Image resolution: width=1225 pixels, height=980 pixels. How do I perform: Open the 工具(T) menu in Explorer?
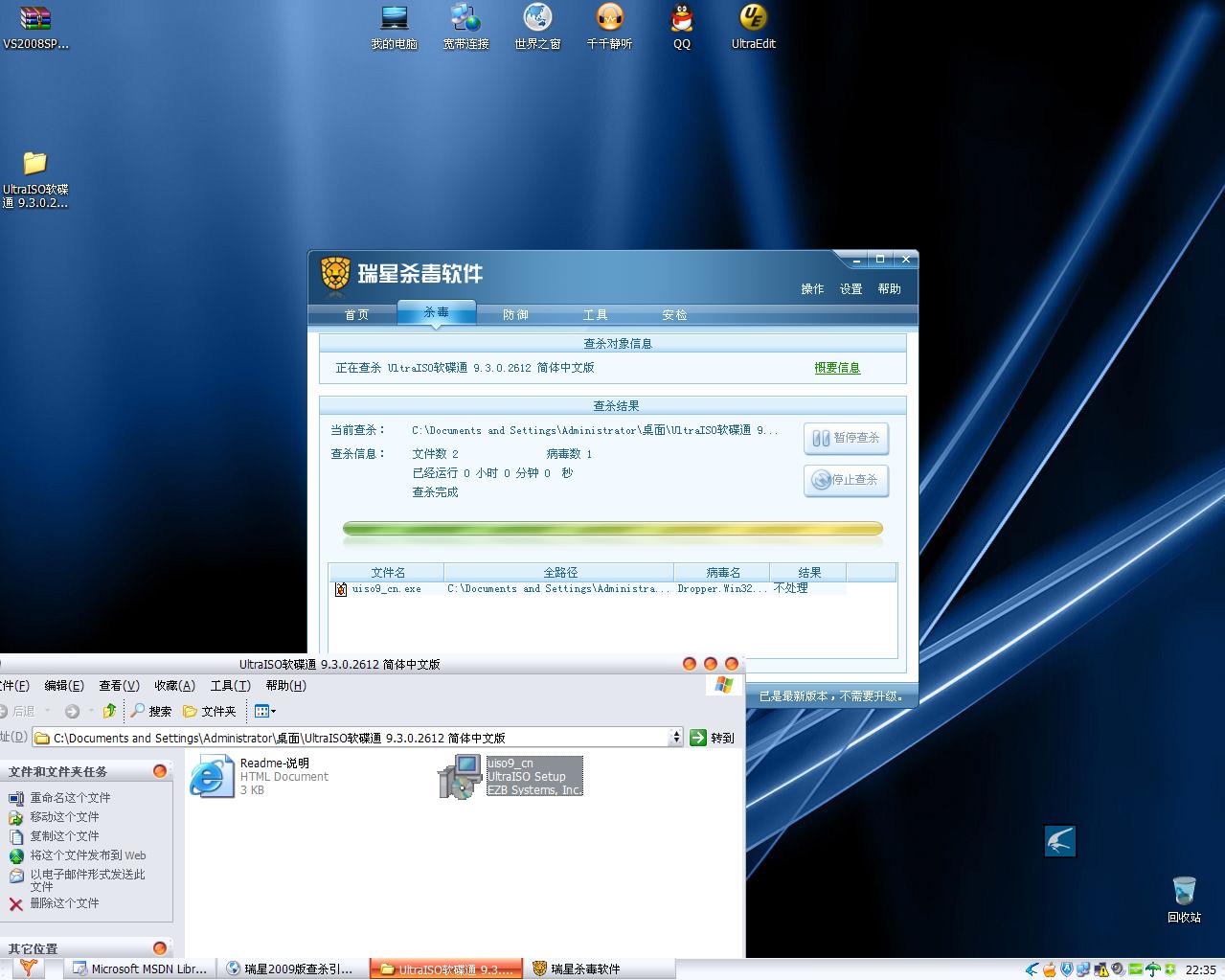click(x=230, y=685)
